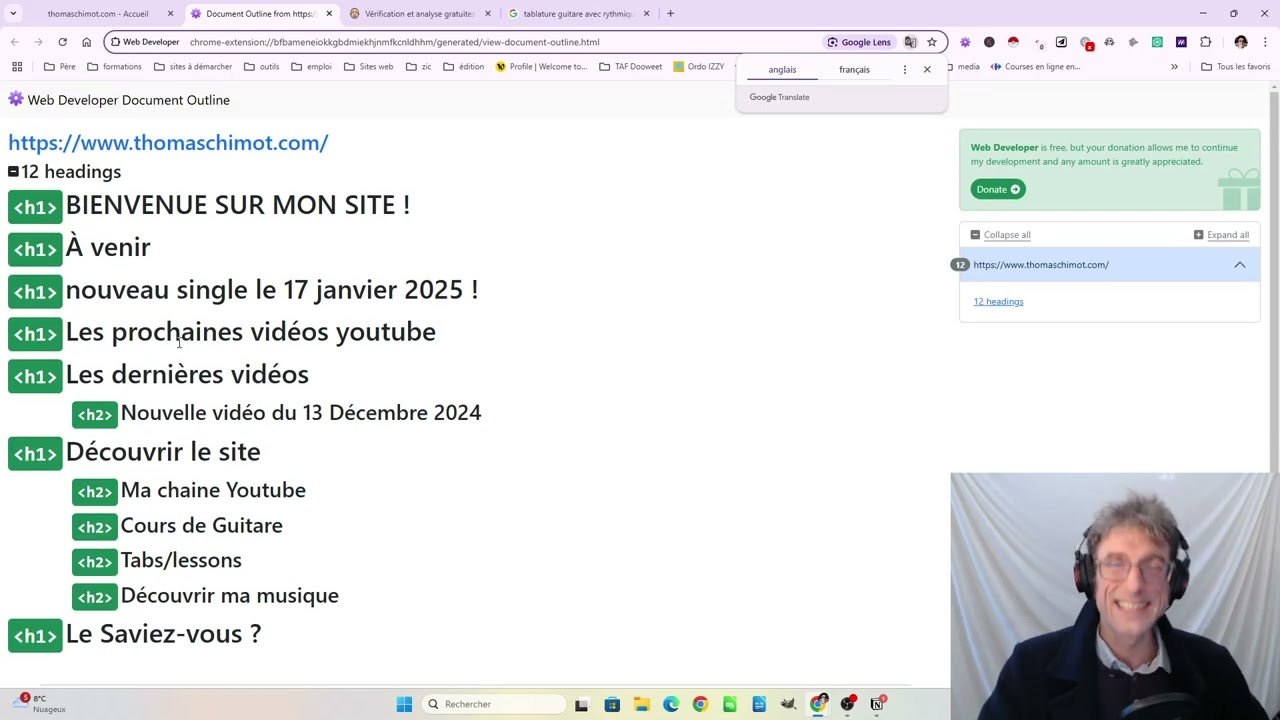The height and width of the screenshot is (720, 1280).
Task: Open the Extensions puzzle piece menu
Action: click(x=1205, y=42)
